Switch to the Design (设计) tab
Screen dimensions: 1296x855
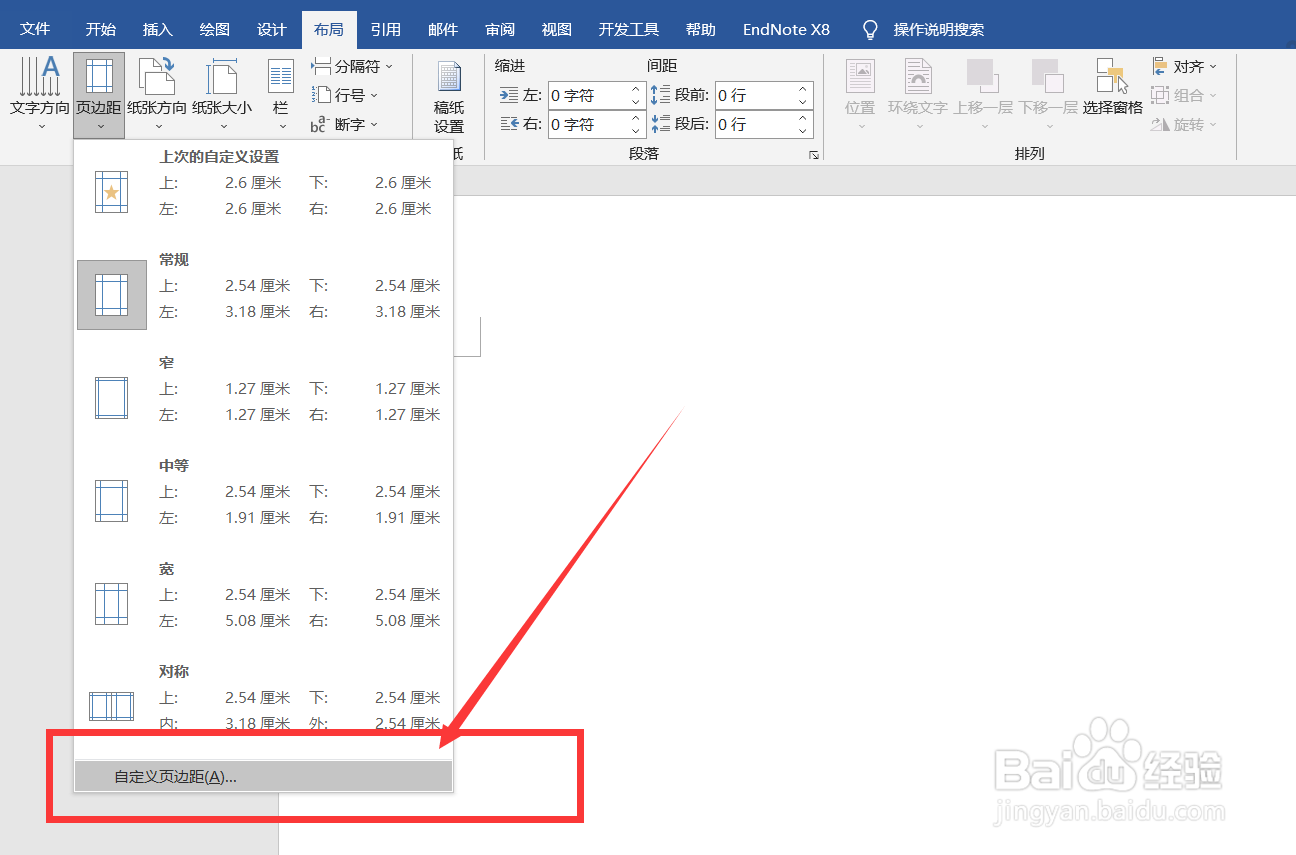point(271,29)
